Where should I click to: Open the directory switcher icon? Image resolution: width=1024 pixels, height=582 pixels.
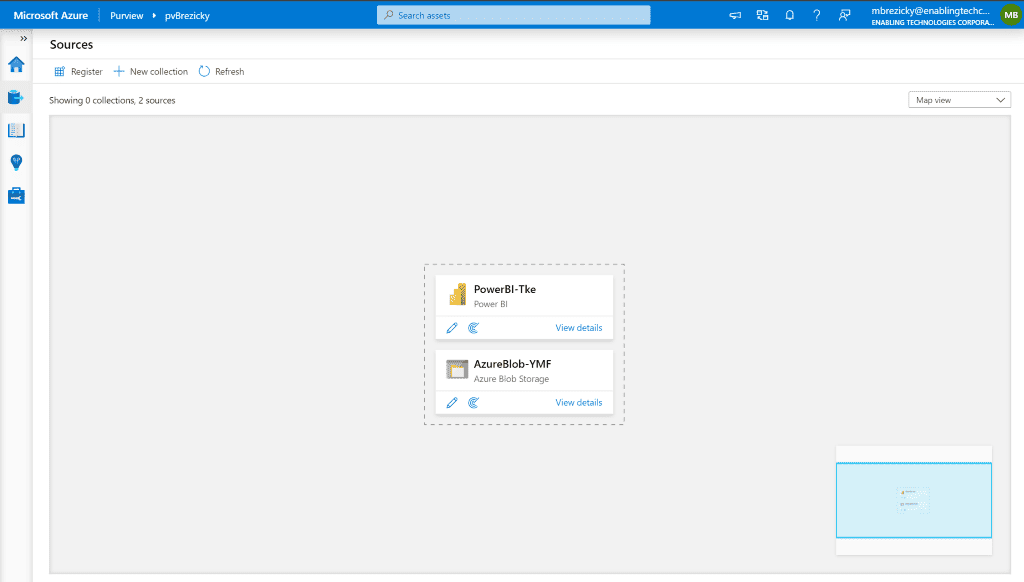click(x=762, y=15)
